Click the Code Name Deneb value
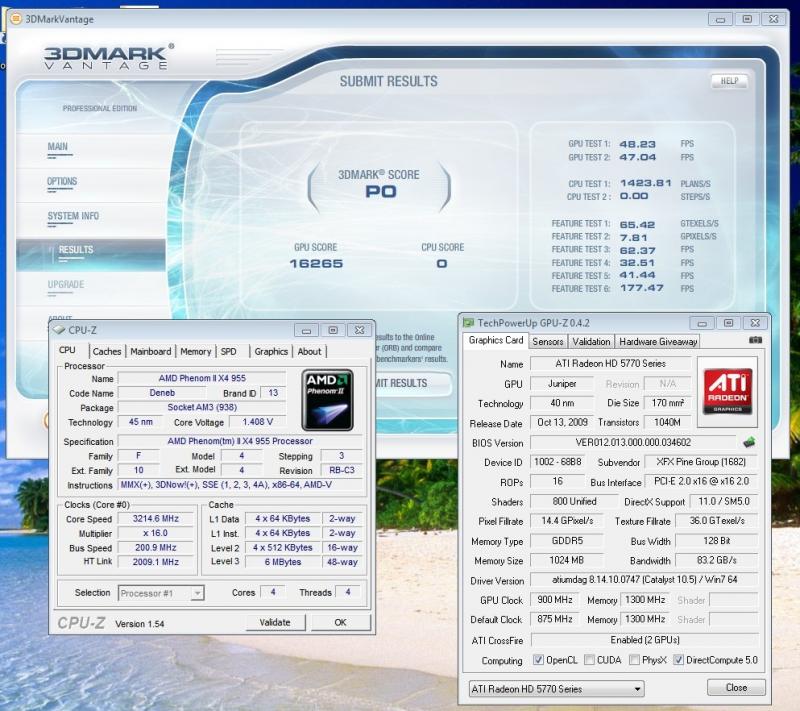The width and height of the screenshot is (800, 711). [x=162, y=393]
